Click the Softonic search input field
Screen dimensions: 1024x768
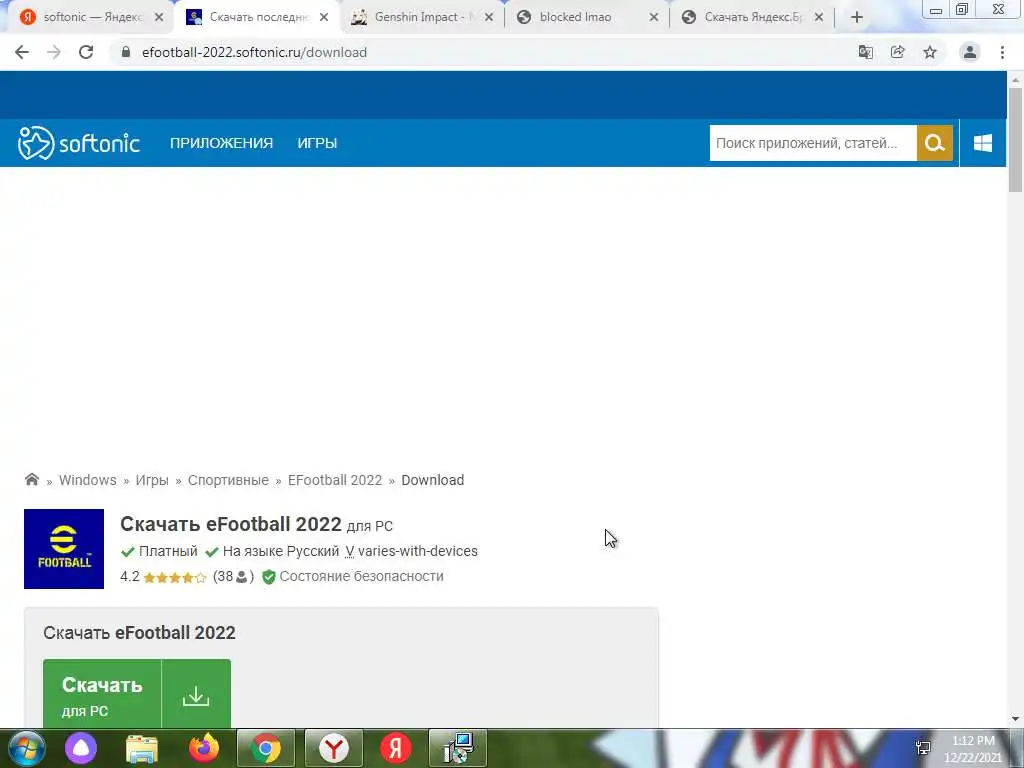point(813,143)
